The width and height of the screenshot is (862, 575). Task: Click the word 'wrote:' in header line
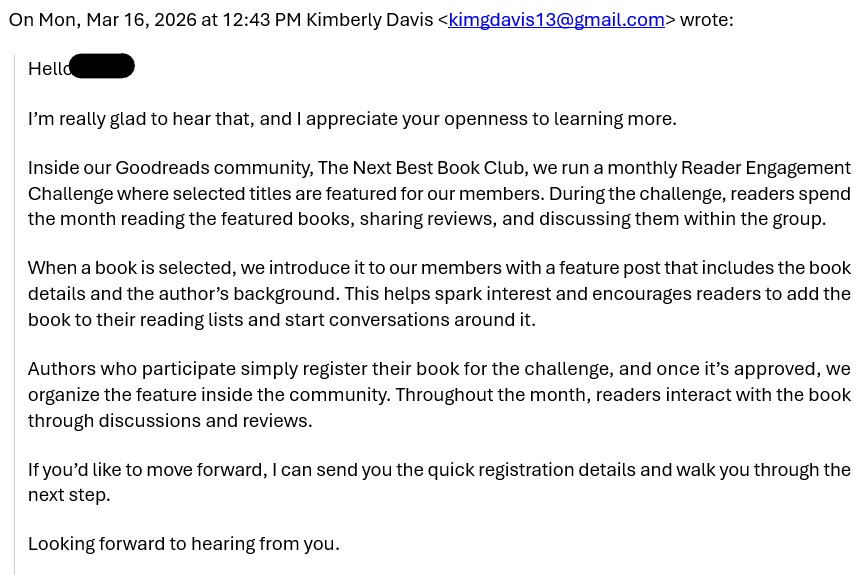coord(706,20)
